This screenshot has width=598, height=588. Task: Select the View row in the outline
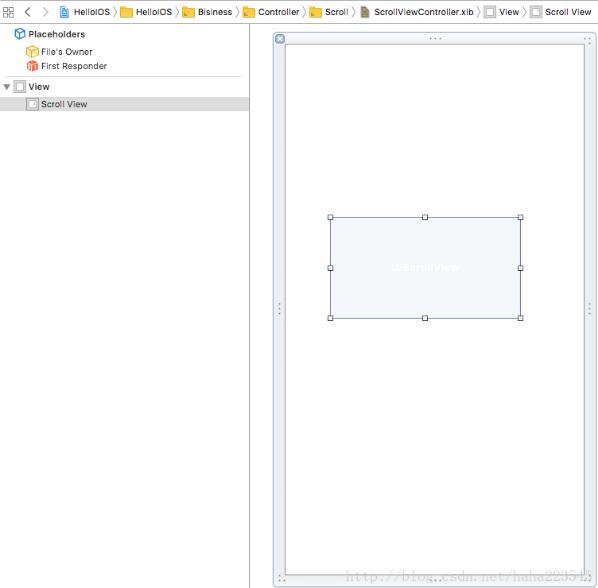tap(124, 87)
